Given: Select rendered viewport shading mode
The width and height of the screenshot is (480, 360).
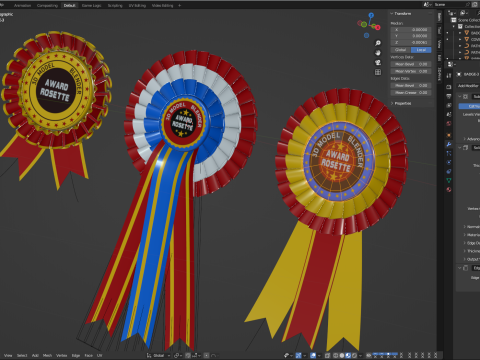Looking at the screenshot, I should click(x=354, y=355).
